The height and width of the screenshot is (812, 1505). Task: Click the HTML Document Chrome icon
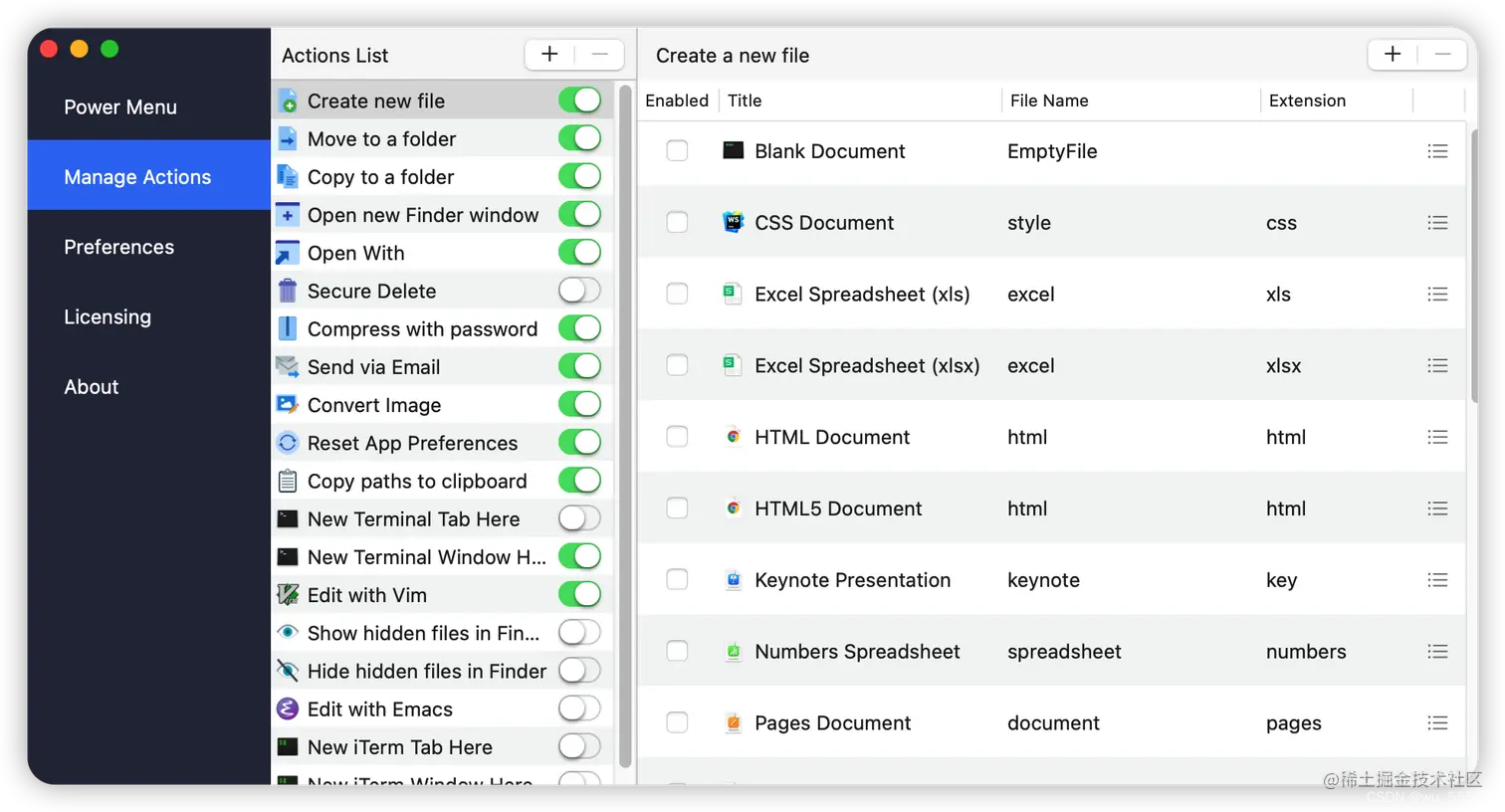(x=734, y=437)
